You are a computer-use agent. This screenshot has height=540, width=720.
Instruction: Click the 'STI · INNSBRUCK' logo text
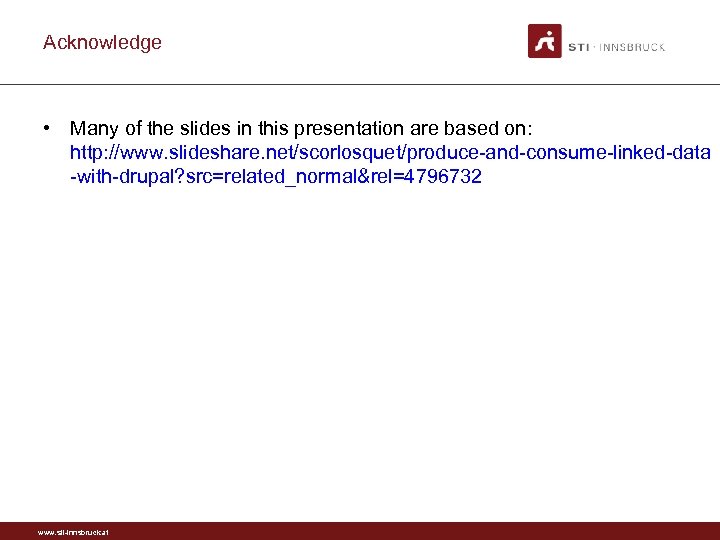tap(617, 47)
